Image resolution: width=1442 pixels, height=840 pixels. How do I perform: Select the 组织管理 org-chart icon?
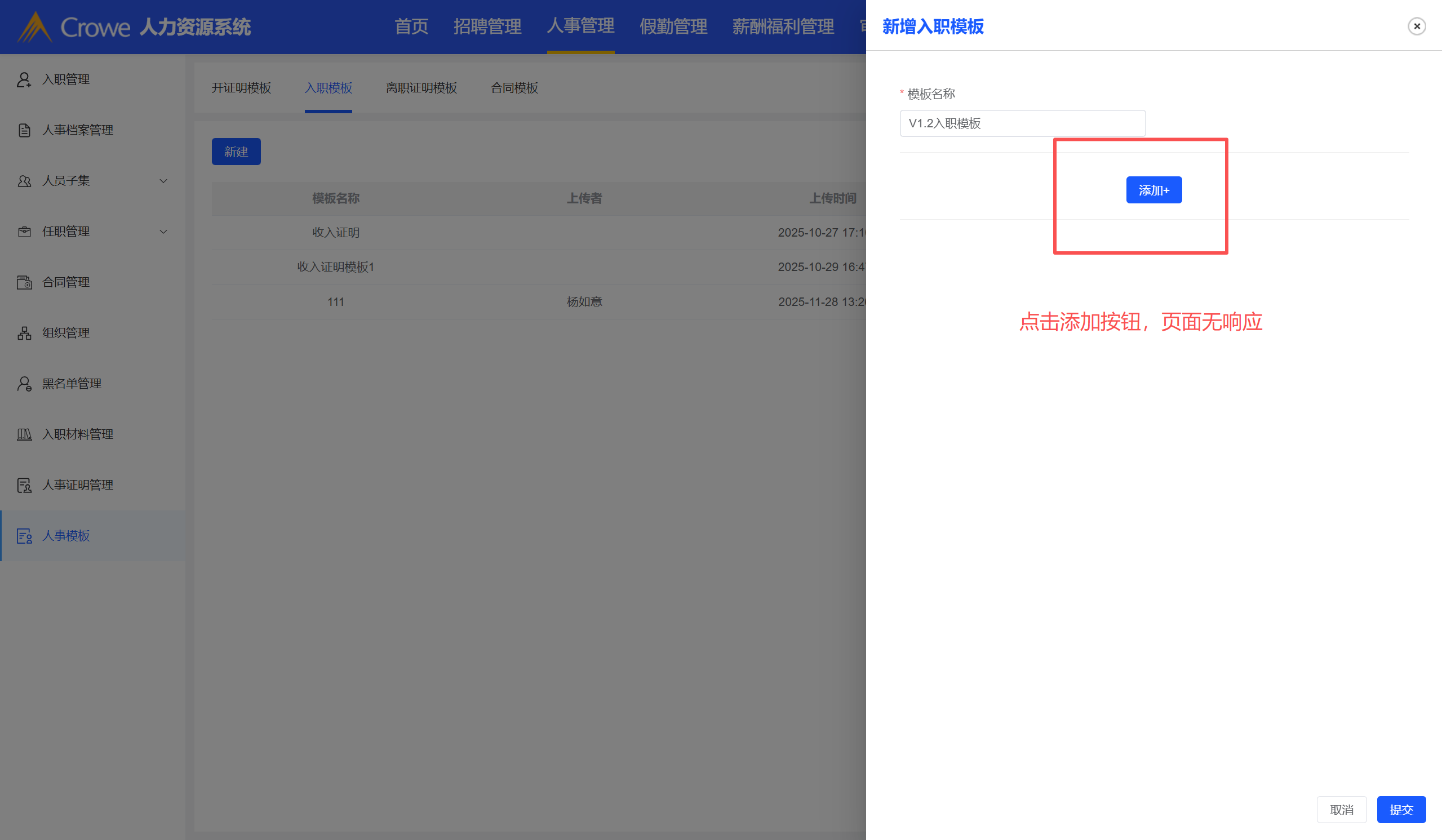point(24,333)
